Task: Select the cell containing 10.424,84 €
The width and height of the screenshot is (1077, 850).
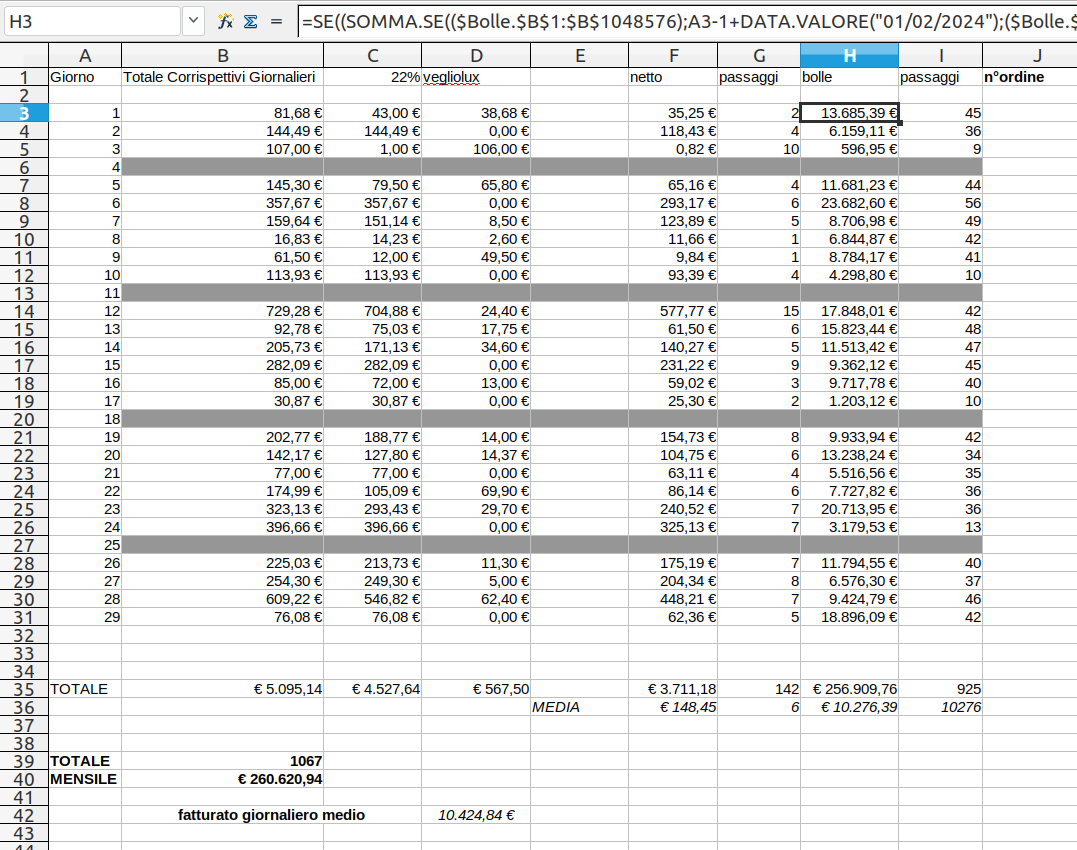Action: click(475, 815)
